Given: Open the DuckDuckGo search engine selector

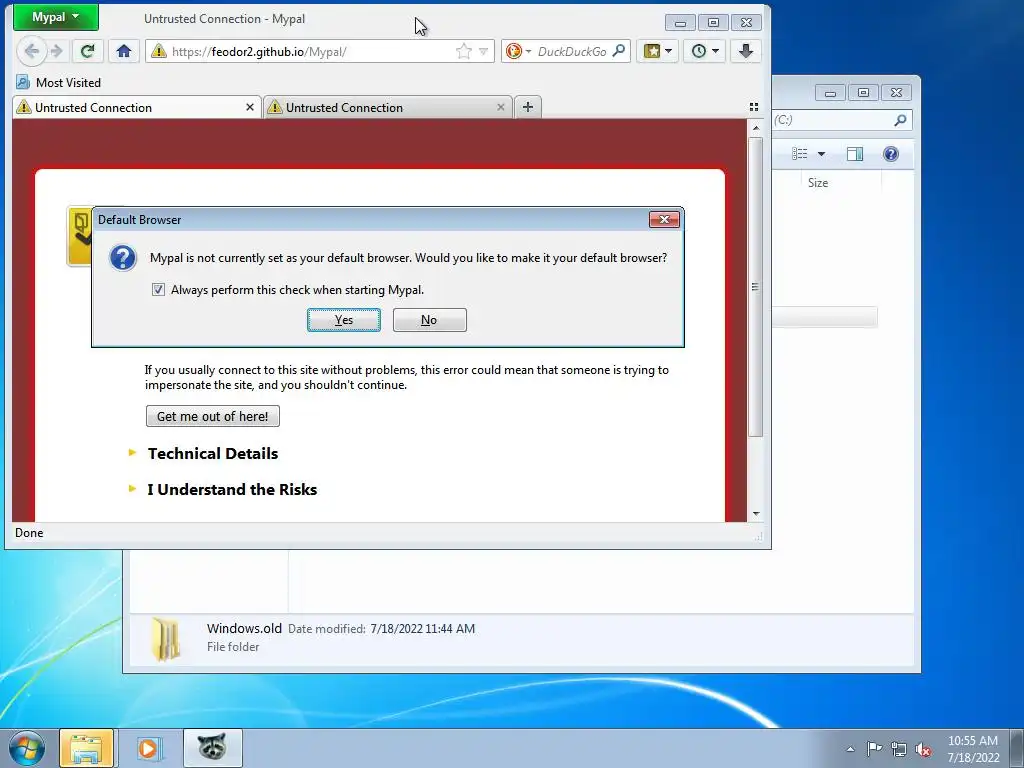Looking at the screenshot, I should [x=519, y=51].
